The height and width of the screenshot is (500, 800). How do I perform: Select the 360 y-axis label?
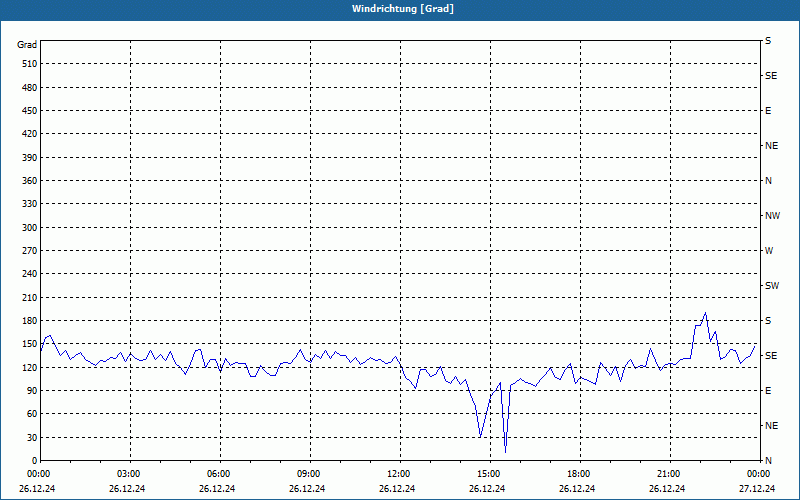[x=30, y=181]
